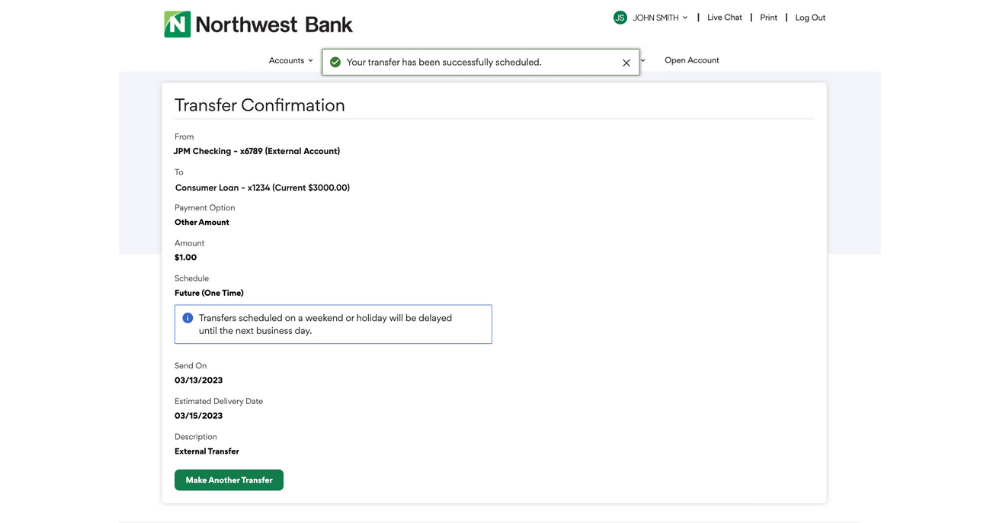The image size is (1000, 523).
Task: Log out of the banking session
Action: pyautogui.click(x=810, y=17)
